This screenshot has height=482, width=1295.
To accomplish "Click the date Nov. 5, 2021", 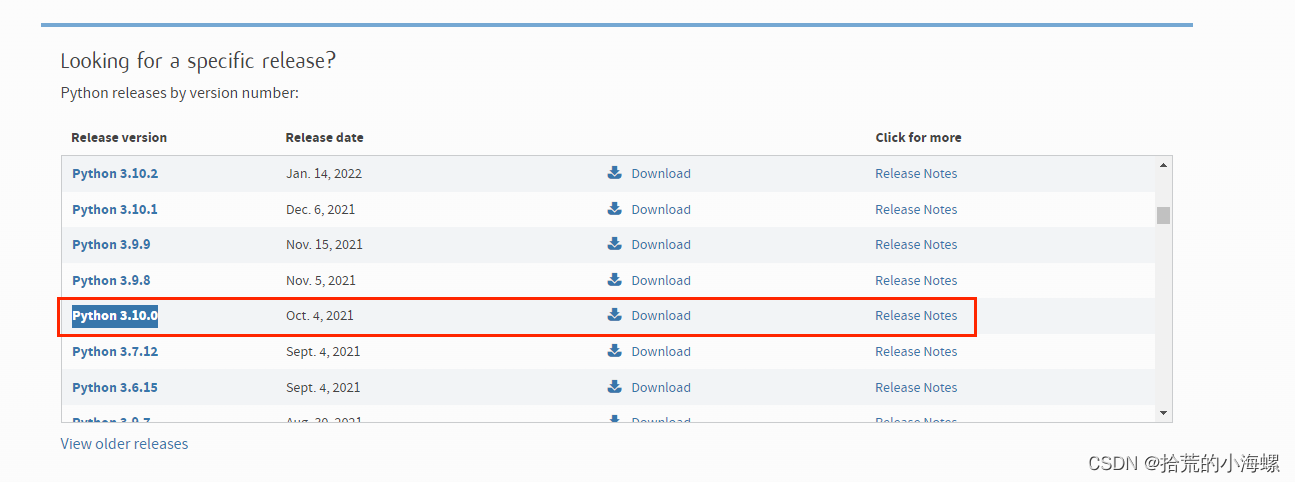I will coord(320,280).
